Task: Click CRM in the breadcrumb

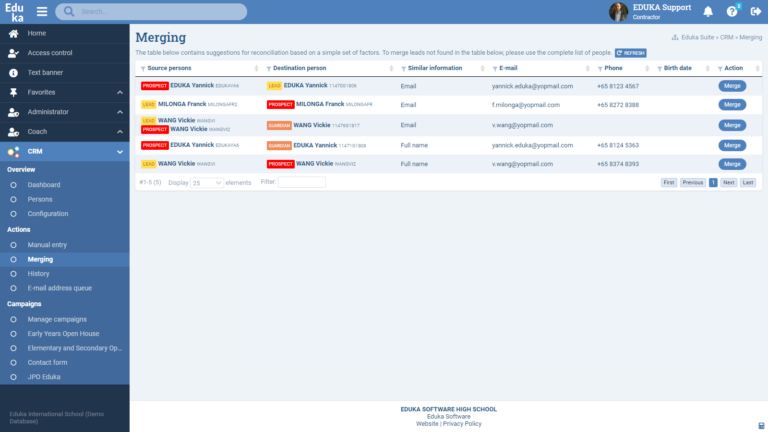Action: 726,37
